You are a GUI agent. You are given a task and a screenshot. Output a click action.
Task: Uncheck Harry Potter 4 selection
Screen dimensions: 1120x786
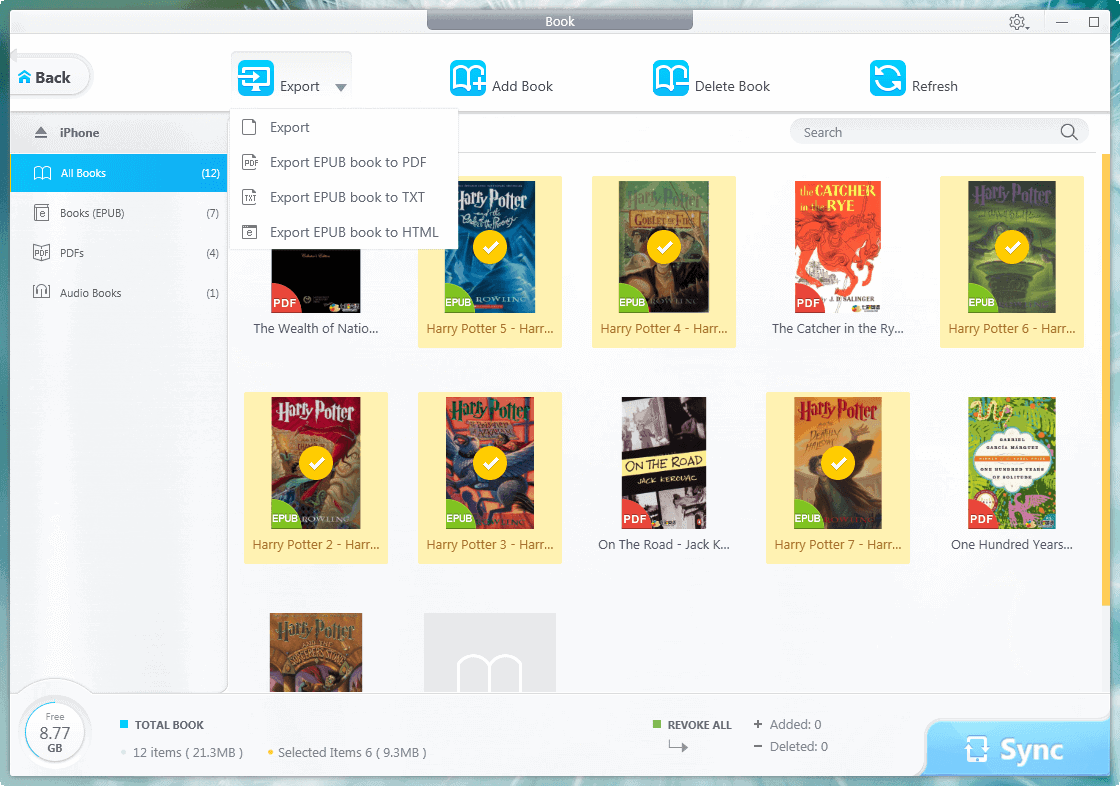tap(663, 246)
